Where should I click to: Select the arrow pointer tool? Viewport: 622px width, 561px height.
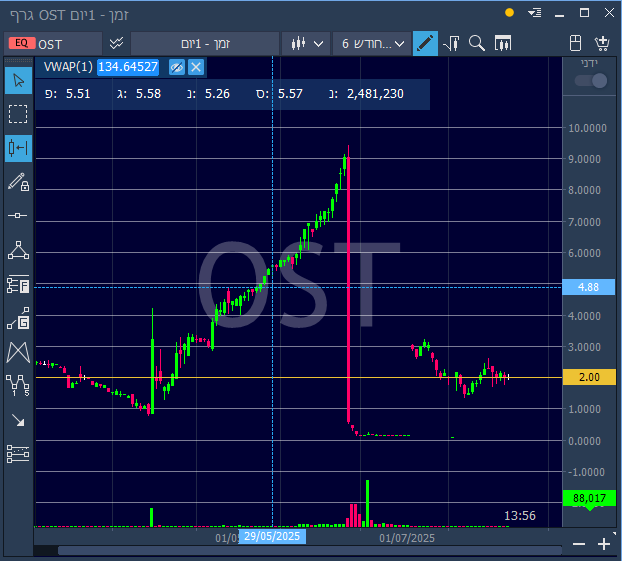18,81
